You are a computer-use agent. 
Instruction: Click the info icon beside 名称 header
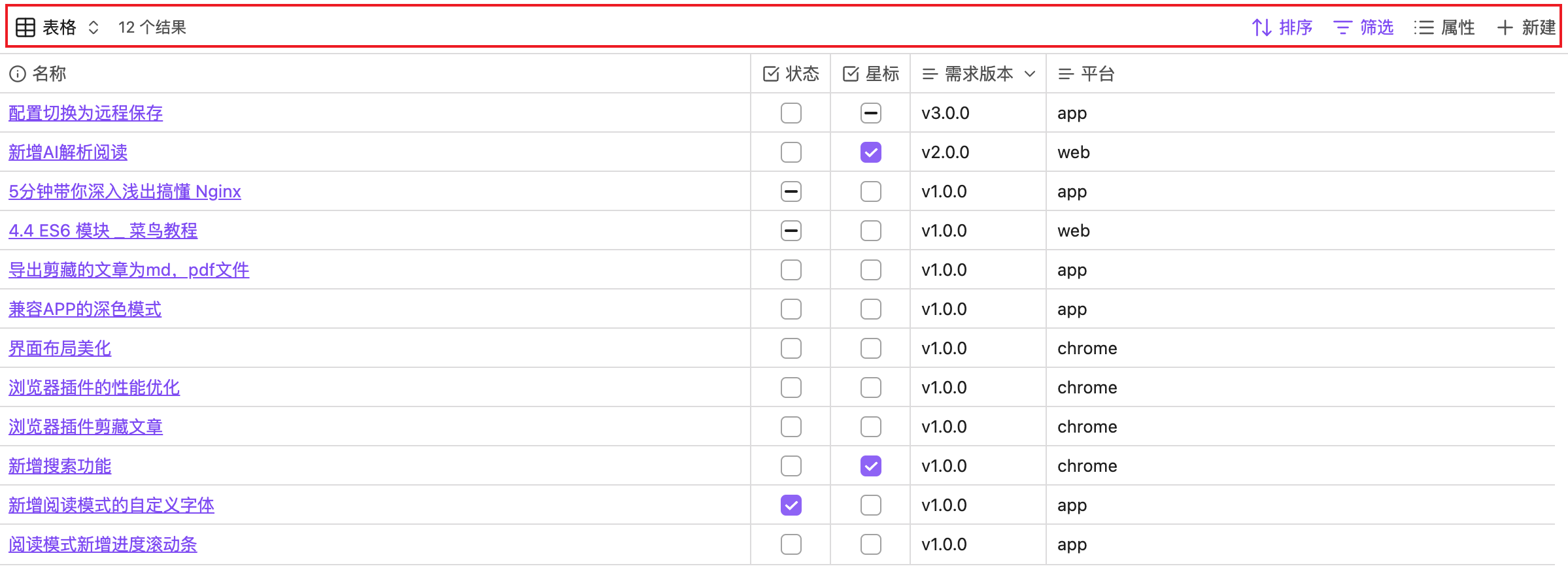pyautogui.click(x=18, y=74)
